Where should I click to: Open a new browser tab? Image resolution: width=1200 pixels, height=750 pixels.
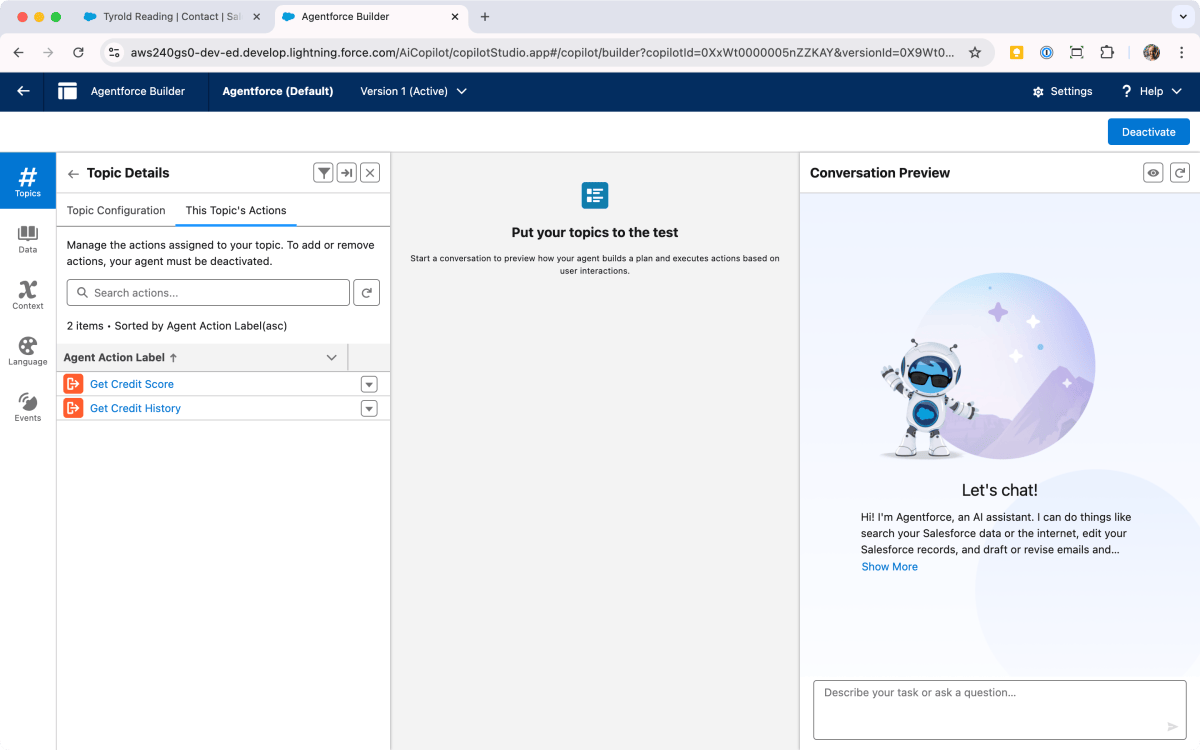click(485, 17)
